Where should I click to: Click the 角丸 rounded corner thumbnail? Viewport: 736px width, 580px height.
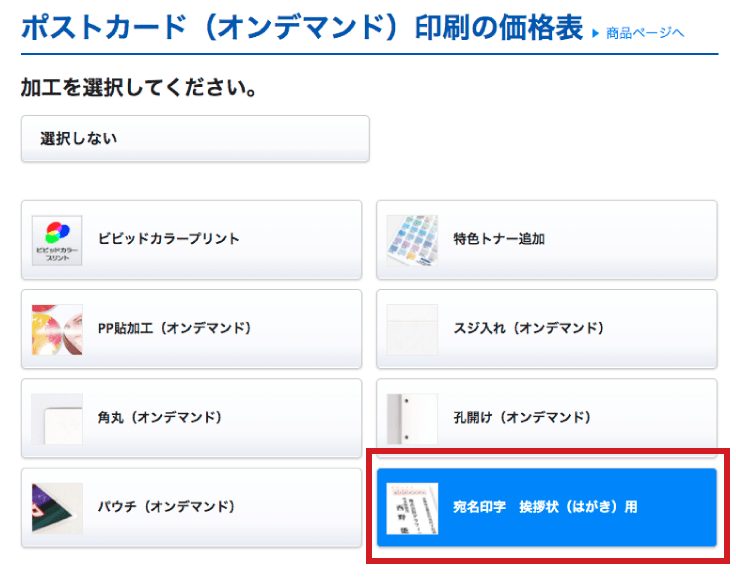click(x=57, y=418)
